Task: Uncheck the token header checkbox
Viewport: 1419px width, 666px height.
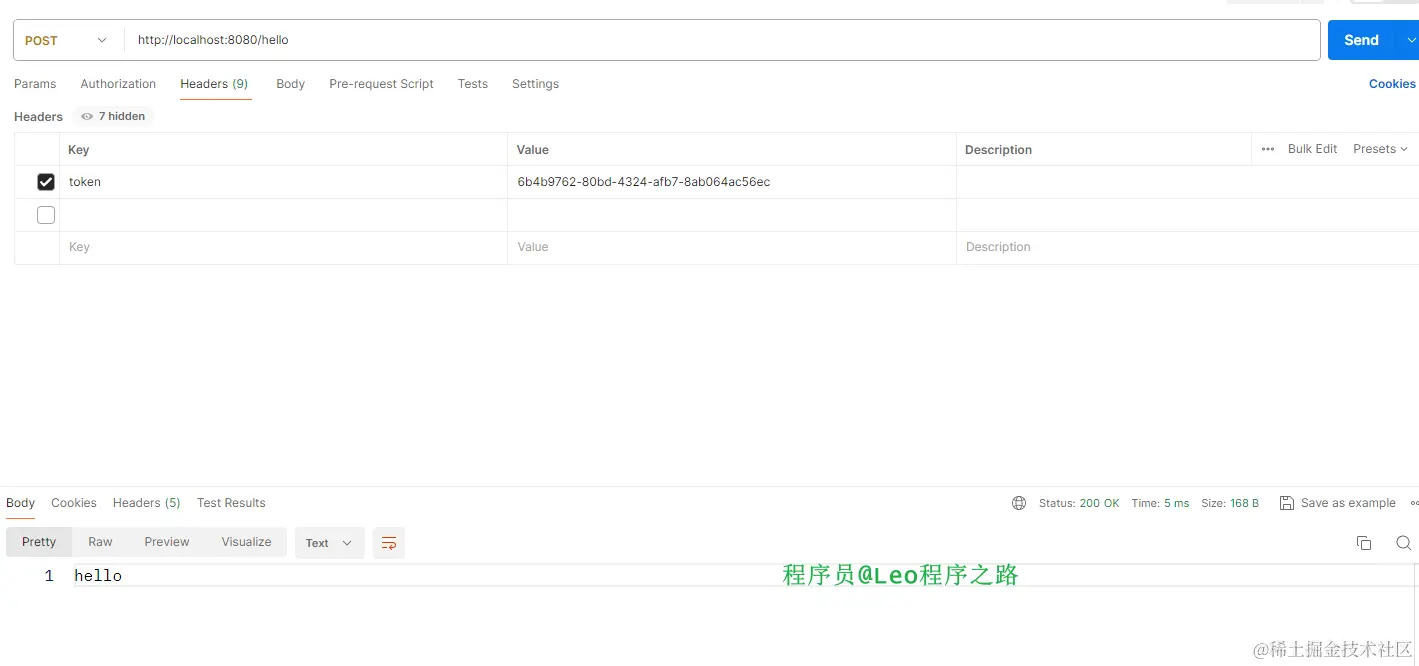Action: coord(46,182)
